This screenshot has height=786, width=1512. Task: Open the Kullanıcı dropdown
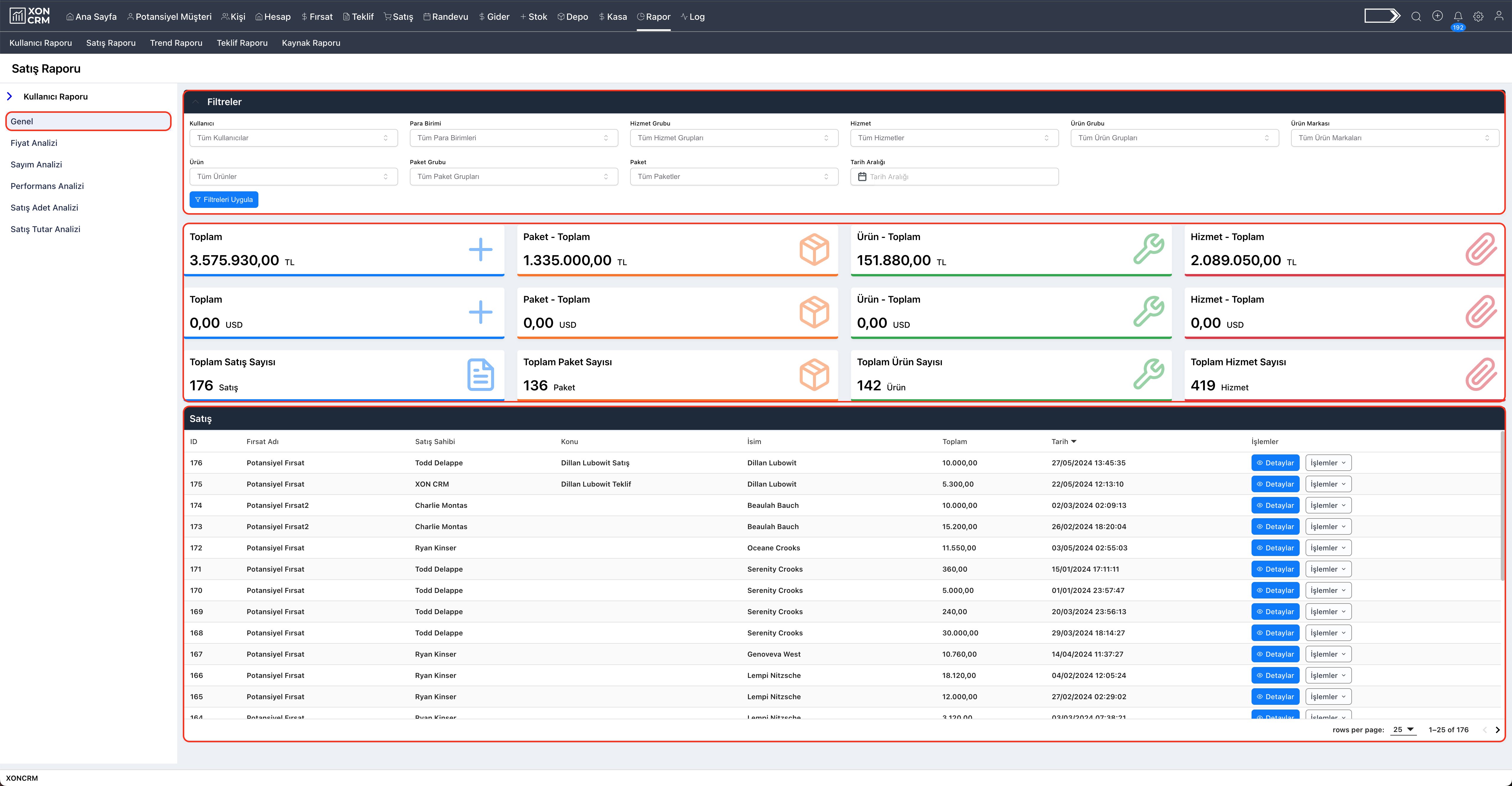pyautogui.click(x=294, y=138)
